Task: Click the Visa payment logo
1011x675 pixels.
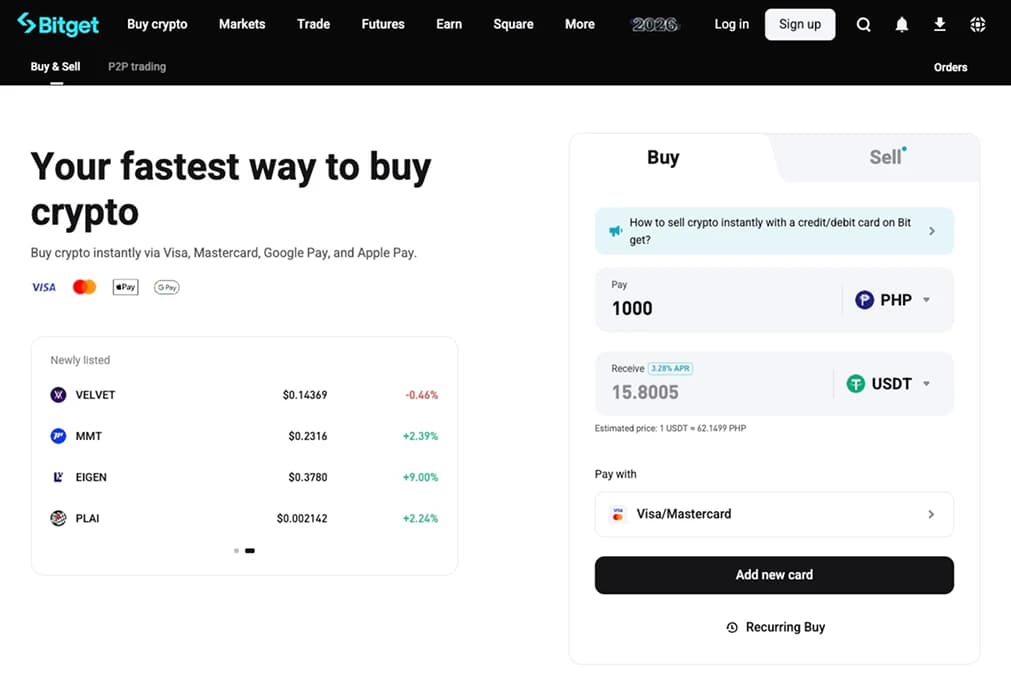Action: pyautogui.click(x=44, y=287)
